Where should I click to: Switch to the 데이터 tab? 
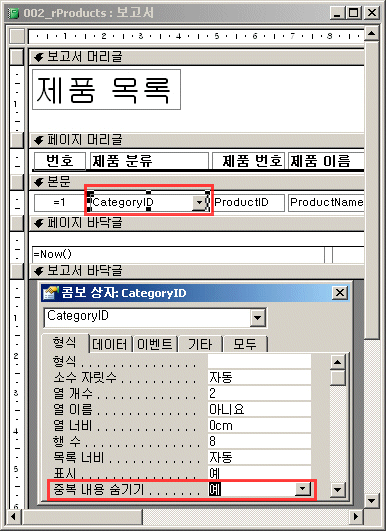click(110, 344)
